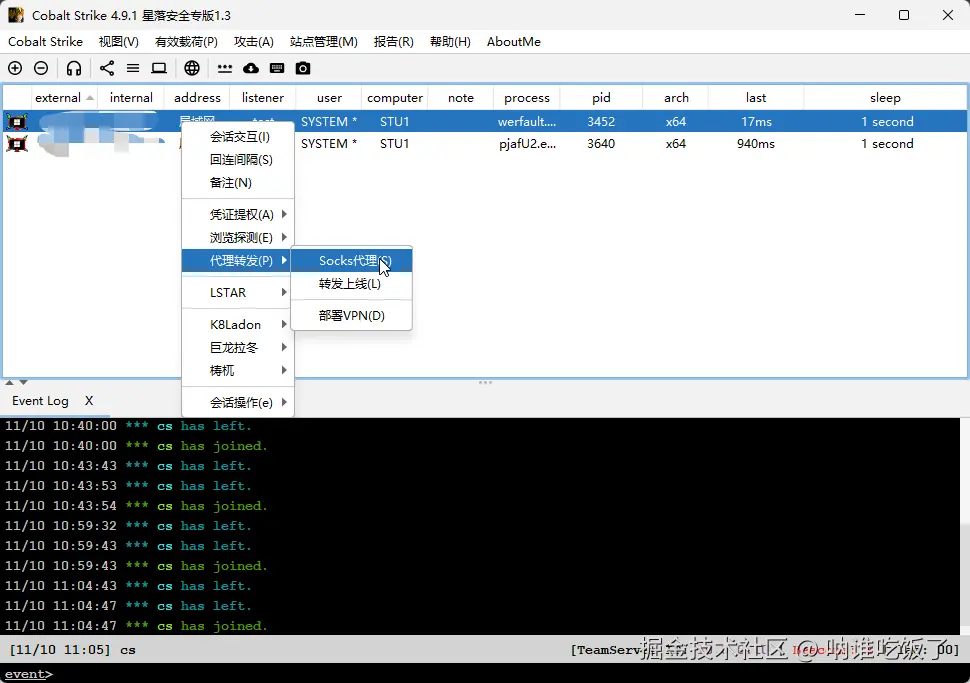Expand the 代理转发(P) submenu
The image size is (970, 683).
tap(238, 260)
